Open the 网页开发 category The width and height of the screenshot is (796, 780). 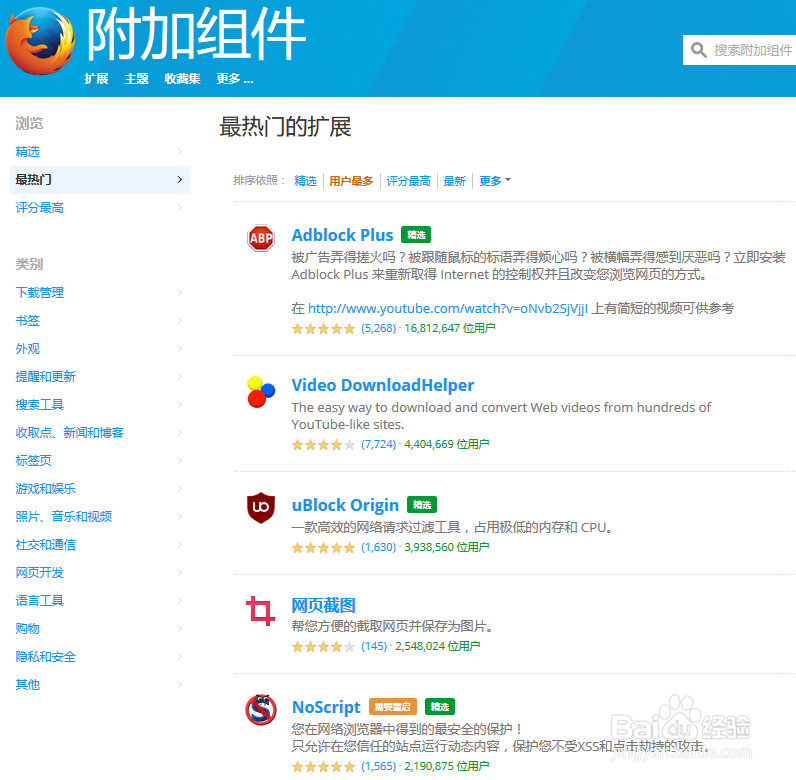coord(40,572)
